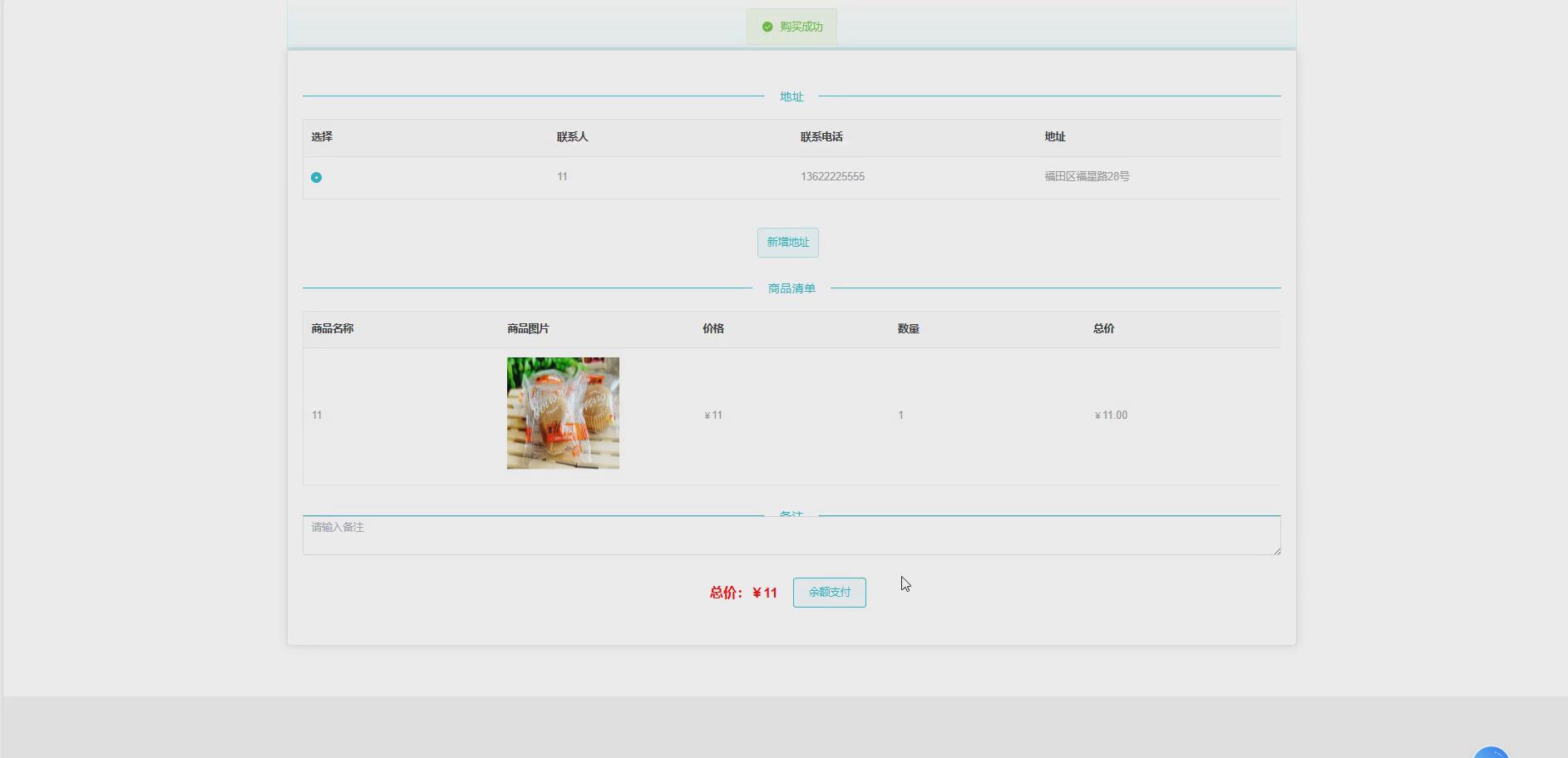Click the 余额支付 payment button
1568x758 pixels.
pyautogui.click(x=828, y=592)
